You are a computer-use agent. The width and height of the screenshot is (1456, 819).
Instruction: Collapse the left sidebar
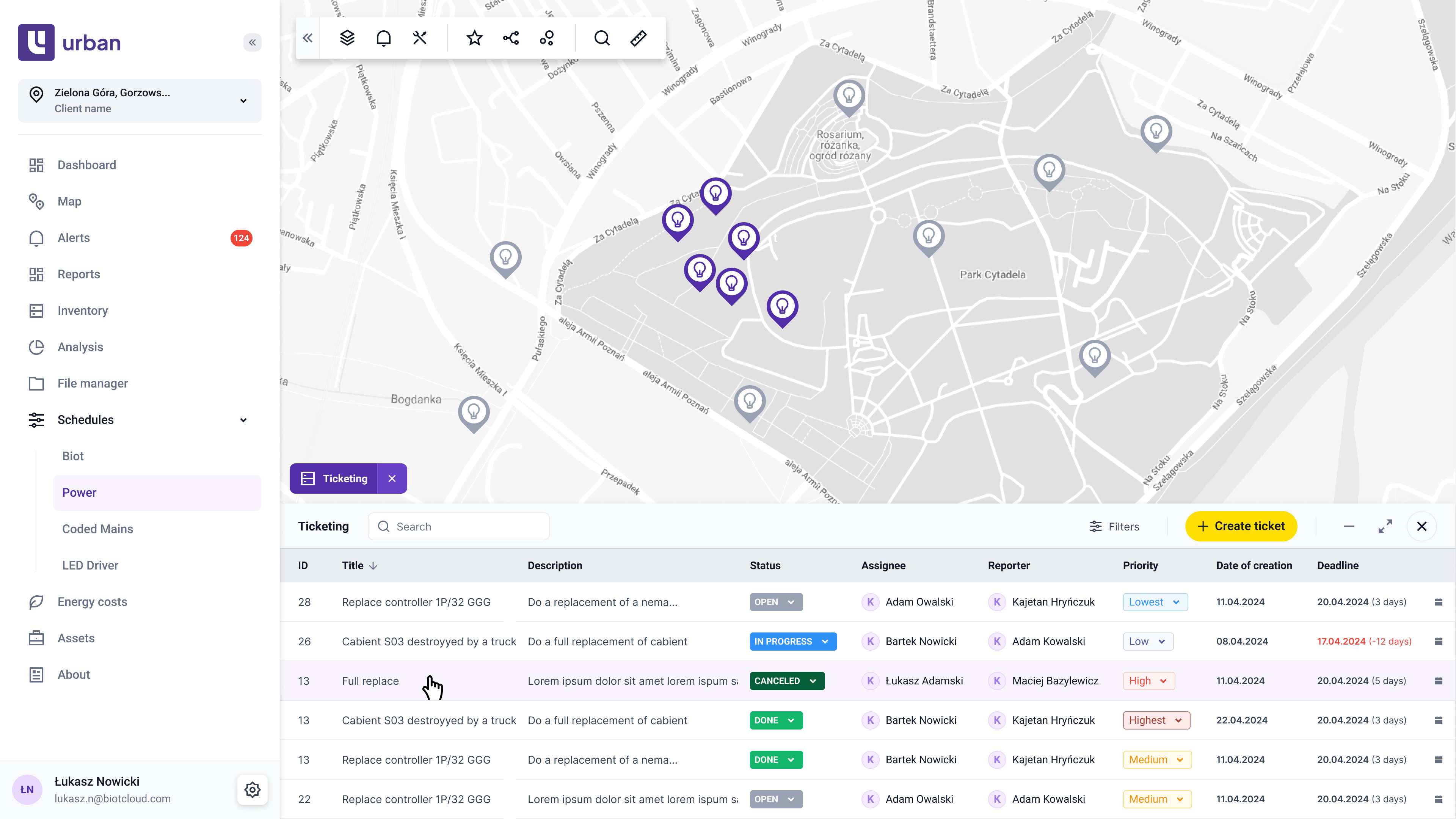253,42
